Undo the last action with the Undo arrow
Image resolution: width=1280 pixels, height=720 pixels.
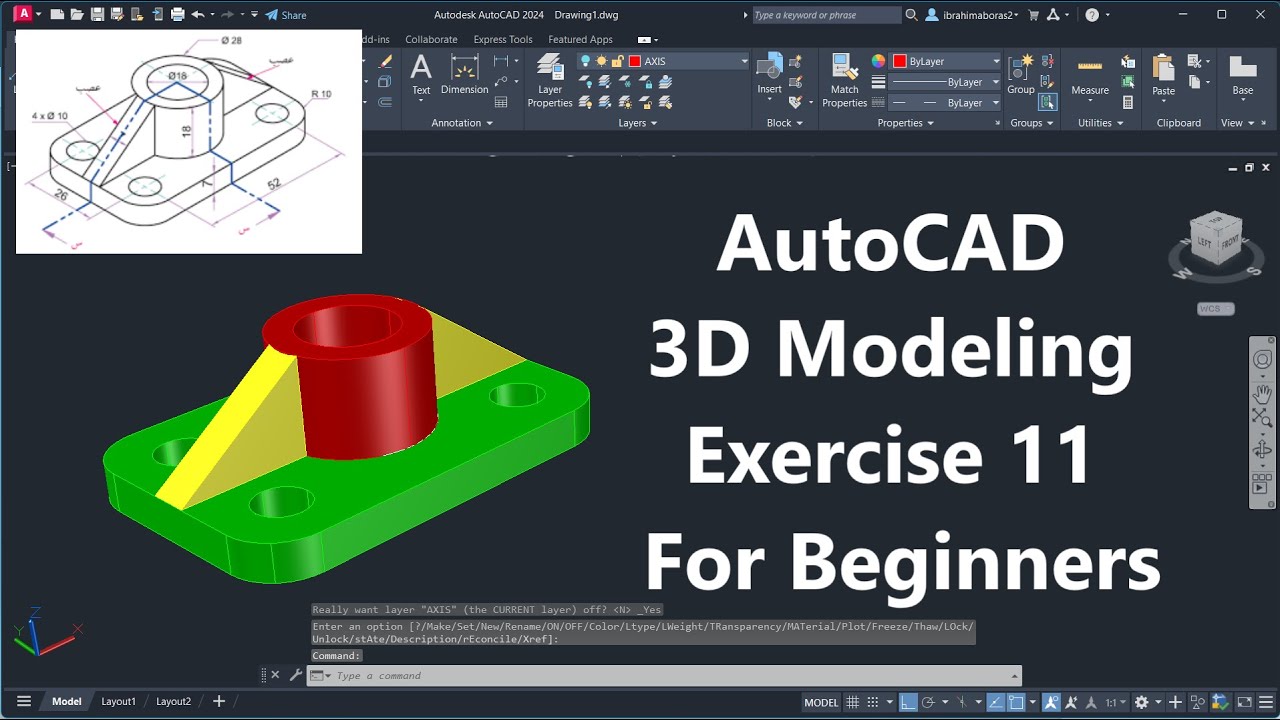click(198, 15)
